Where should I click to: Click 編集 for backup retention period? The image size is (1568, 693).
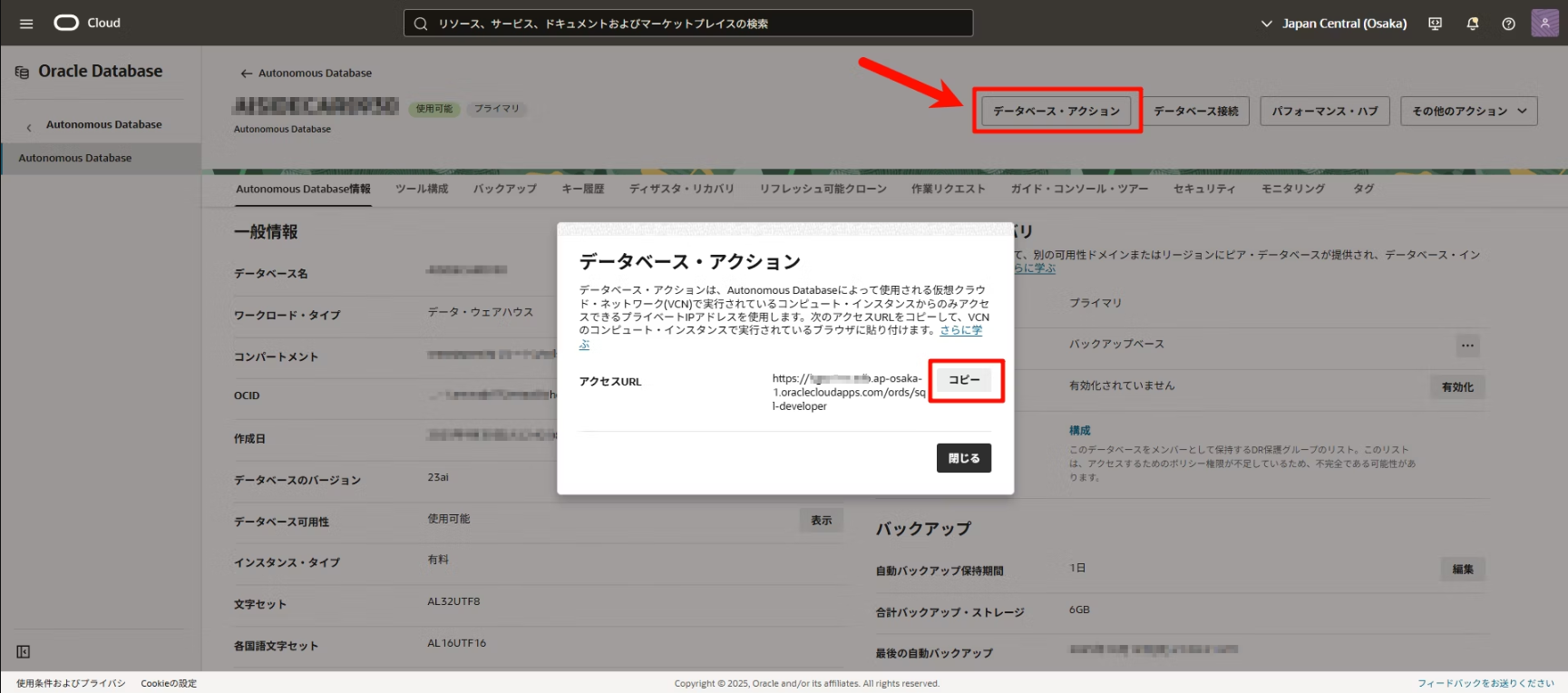[x=1463, y=569]
